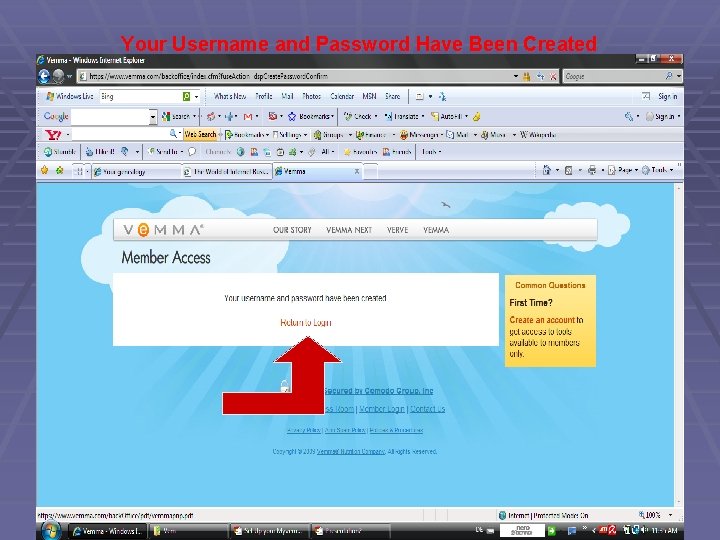Viewport: 720px width, 540px height.
Task: Click the Bing search field
Action: 140,96
